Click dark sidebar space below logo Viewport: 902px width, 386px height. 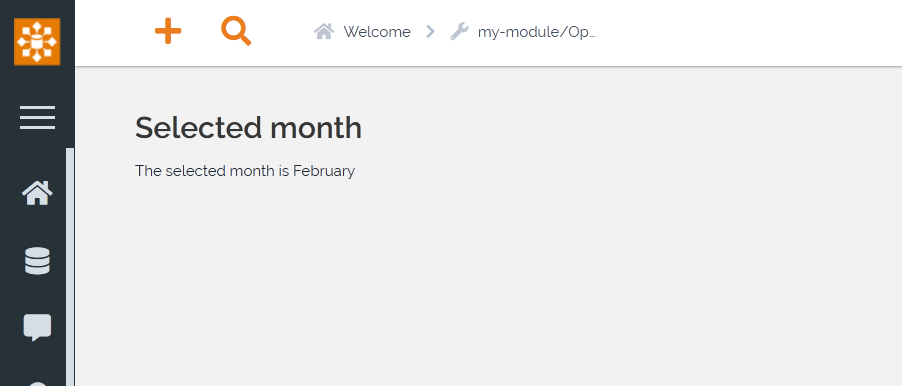[x=37, y=85]
